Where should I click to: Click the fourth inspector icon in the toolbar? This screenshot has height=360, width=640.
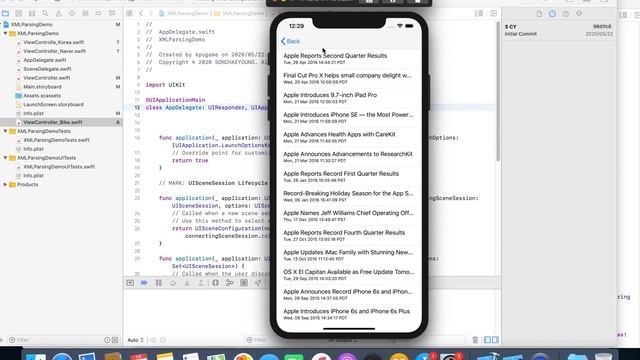coord(579,13)
